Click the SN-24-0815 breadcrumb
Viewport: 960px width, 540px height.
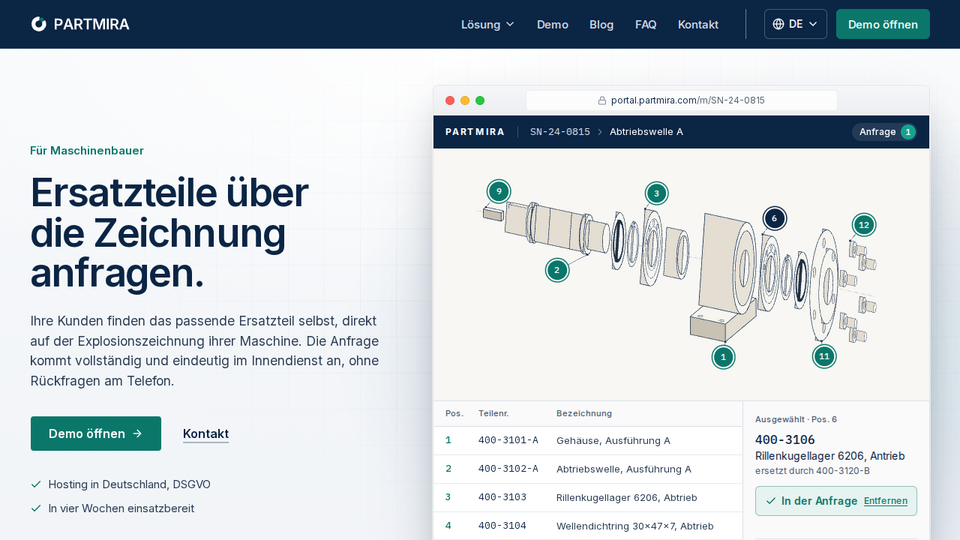(x=560, y=132)
